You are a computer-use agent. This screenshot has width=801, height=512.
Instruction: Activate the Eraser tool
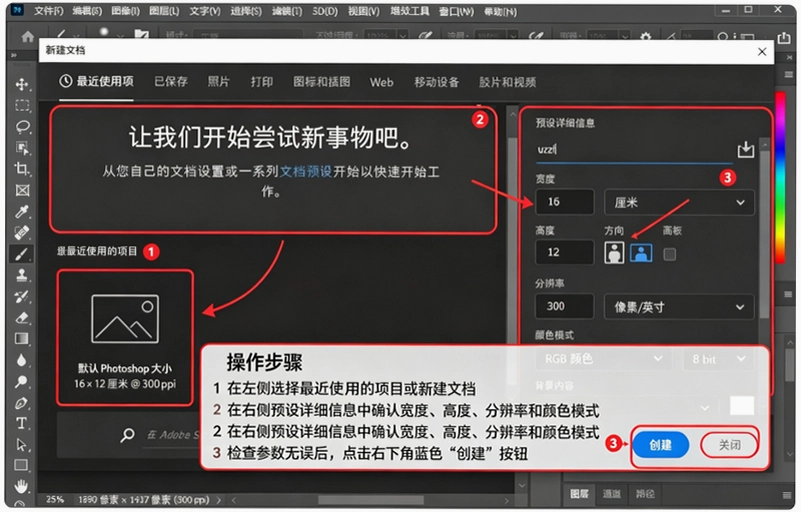pyautogui.click(x=22, y=318)
